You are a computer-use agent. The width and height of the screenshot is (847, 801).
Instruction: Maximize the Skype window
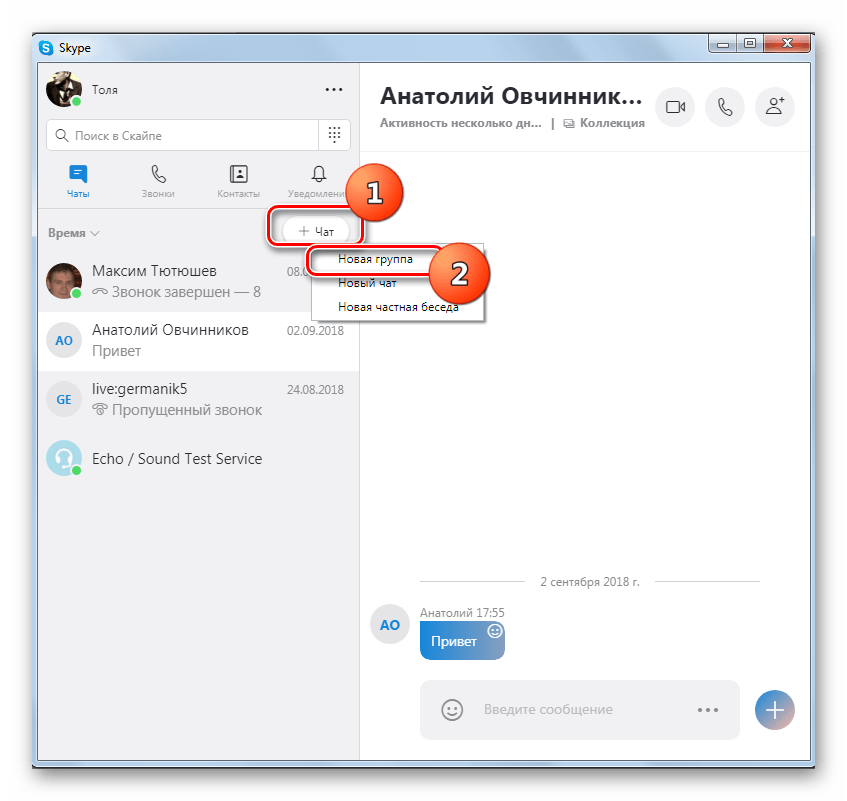click(x=750, y=44)
